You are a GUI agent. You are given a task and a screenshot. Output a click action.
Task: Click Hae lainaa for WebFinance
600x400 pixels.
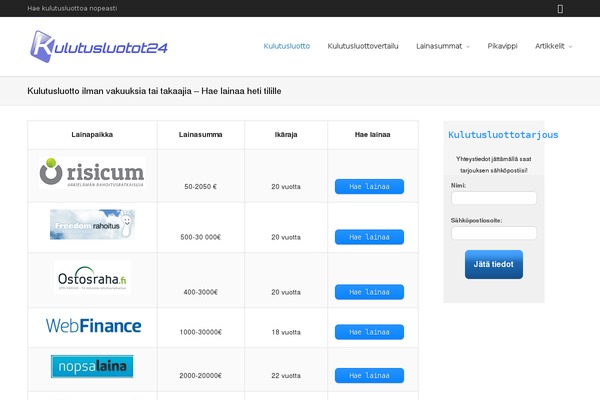tap(369, 332)
